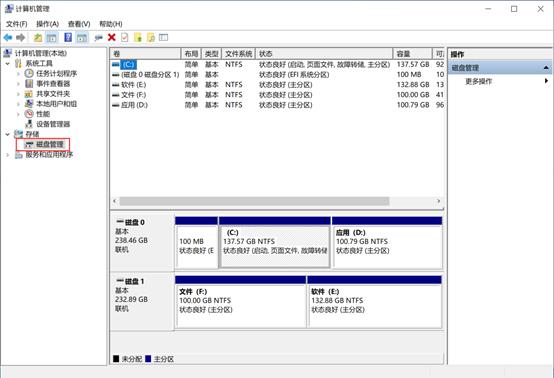Click the volume list horizontal scrollbar thumb
554x378 pixels.
click(x=254, y=201)
